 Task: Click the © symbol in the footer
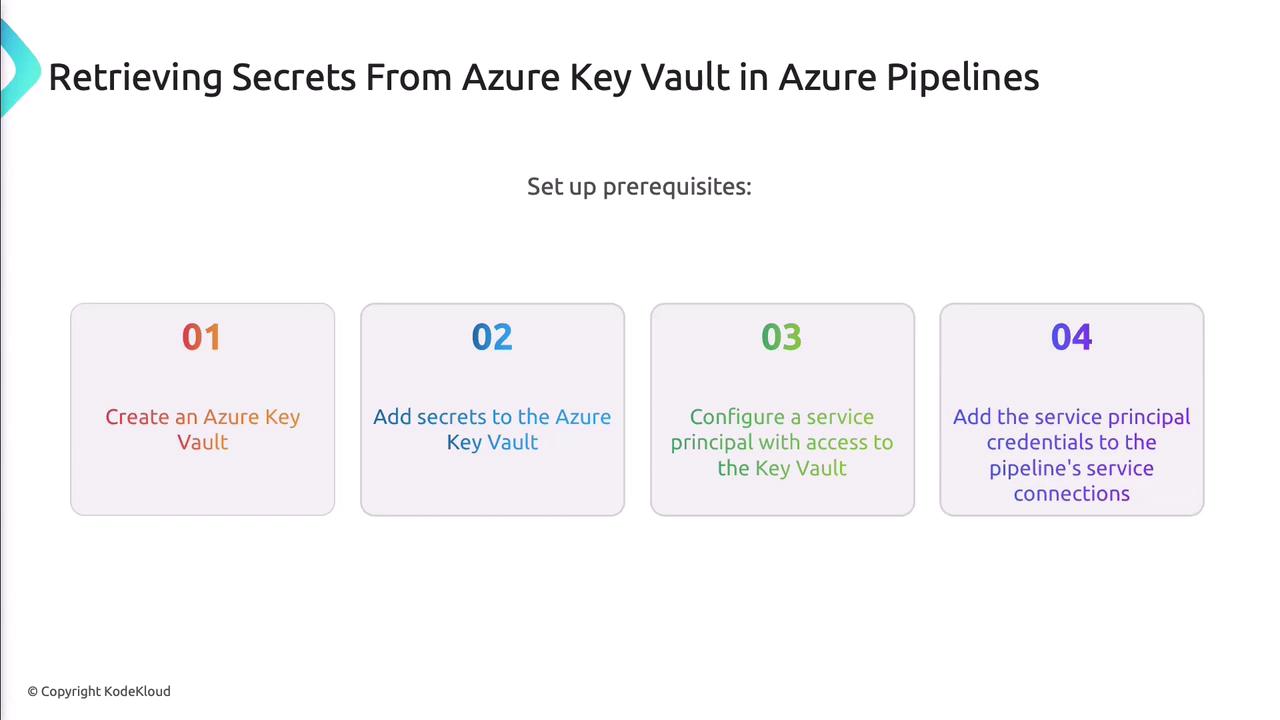tap(33, 691)
